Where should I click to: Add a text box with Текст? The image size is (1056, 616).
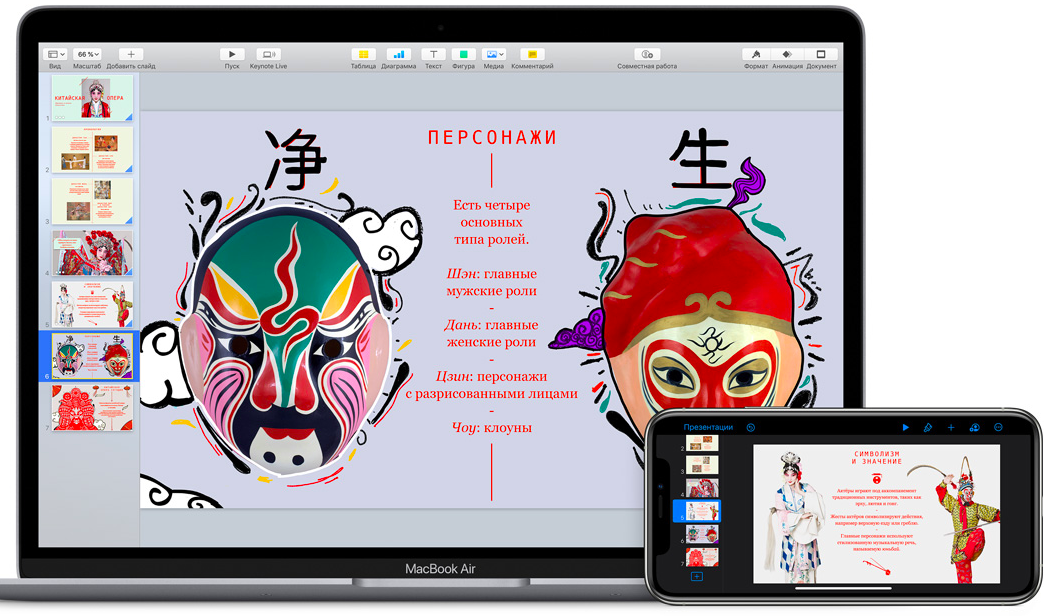(x=433, y=54)
